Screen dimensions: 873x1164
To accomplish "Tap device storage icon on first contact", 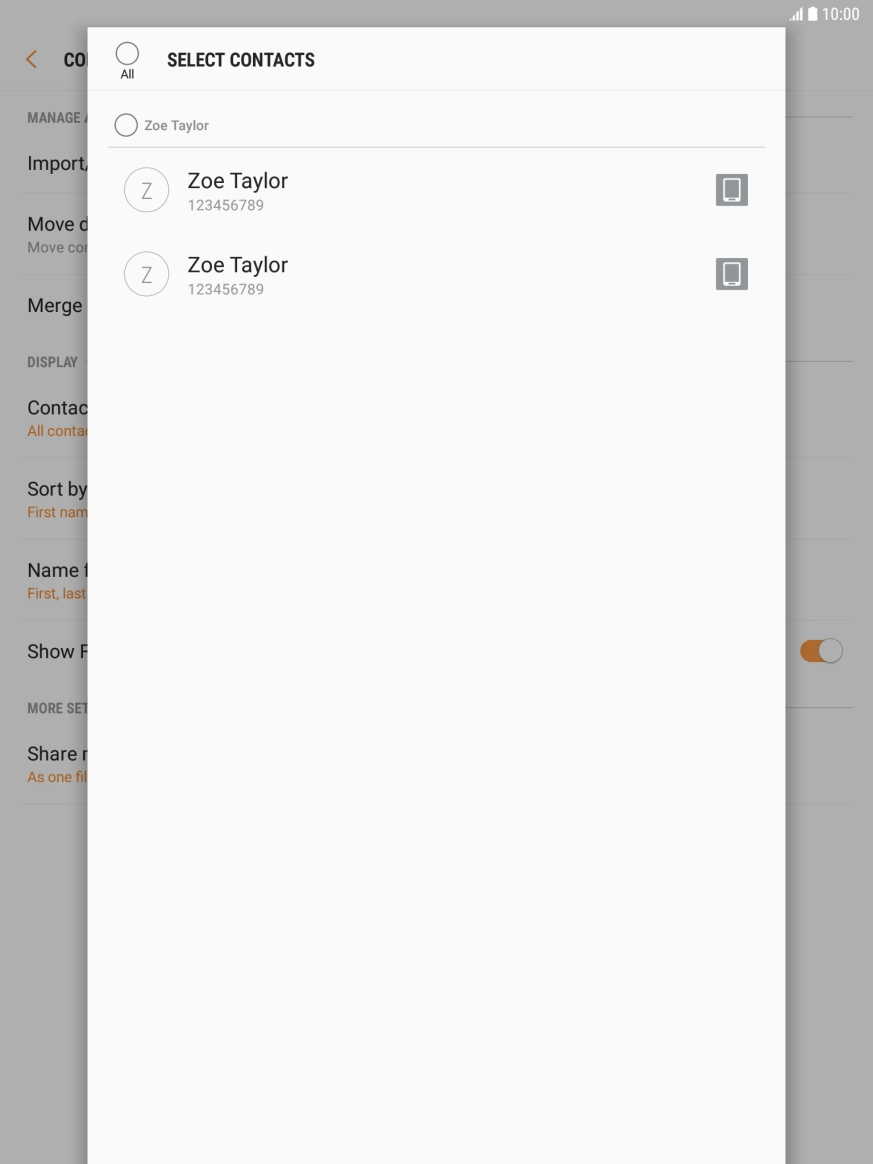I will tap(731, 190).
